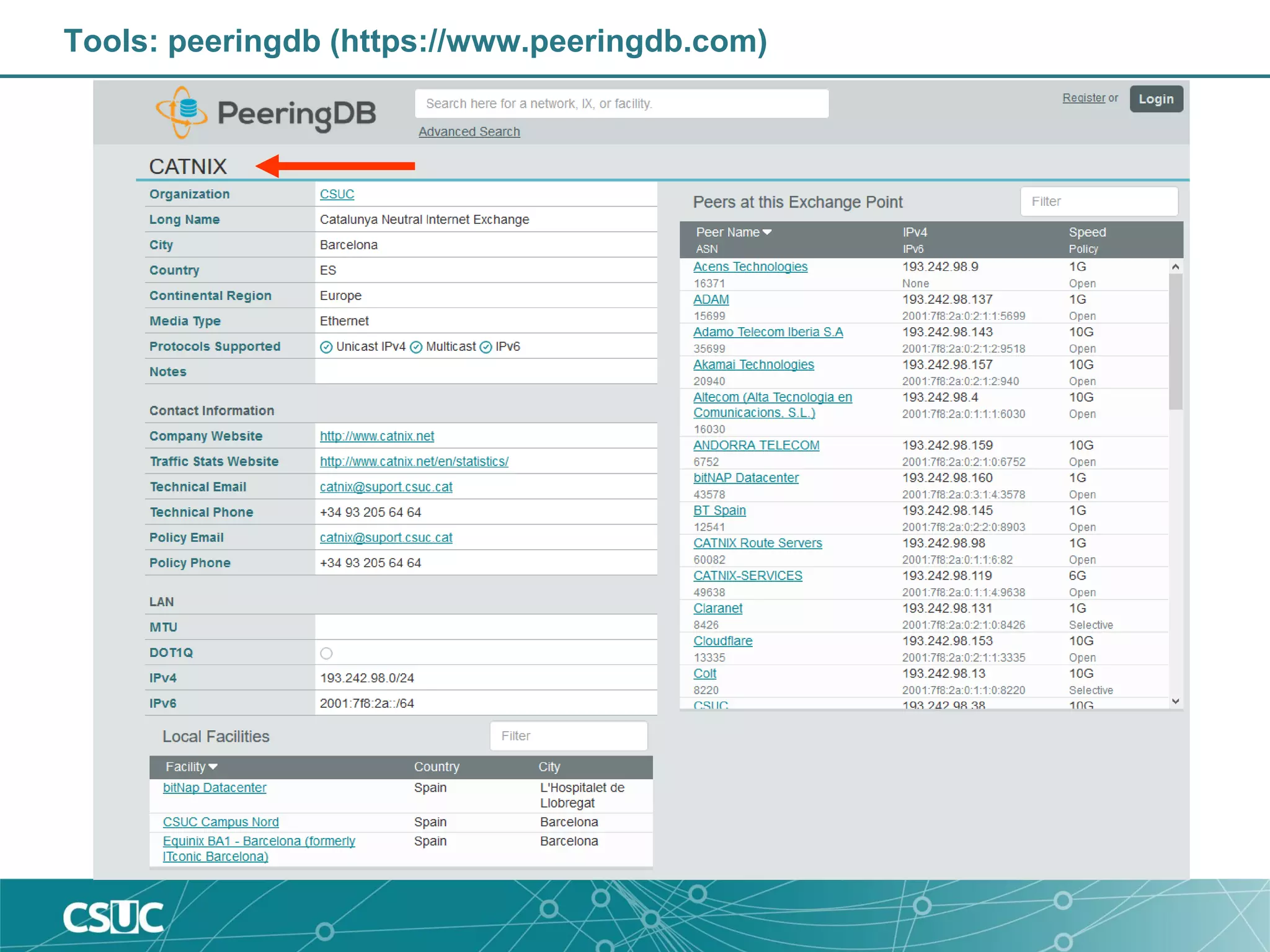This screenshot has width=1270, height=952.
Task: Open the Acens Technologies peer
Action: 750,267
